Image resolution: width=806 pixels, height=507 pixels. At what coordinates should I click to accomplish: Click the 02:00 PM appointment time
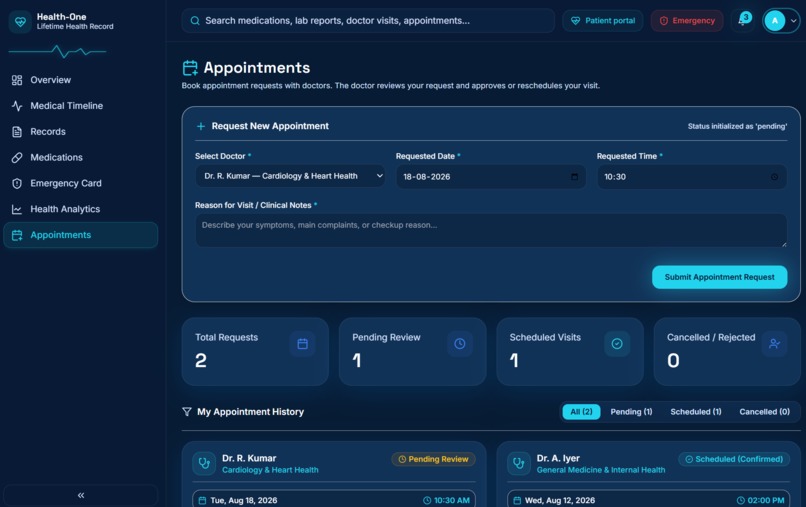(x=766, y=500)
